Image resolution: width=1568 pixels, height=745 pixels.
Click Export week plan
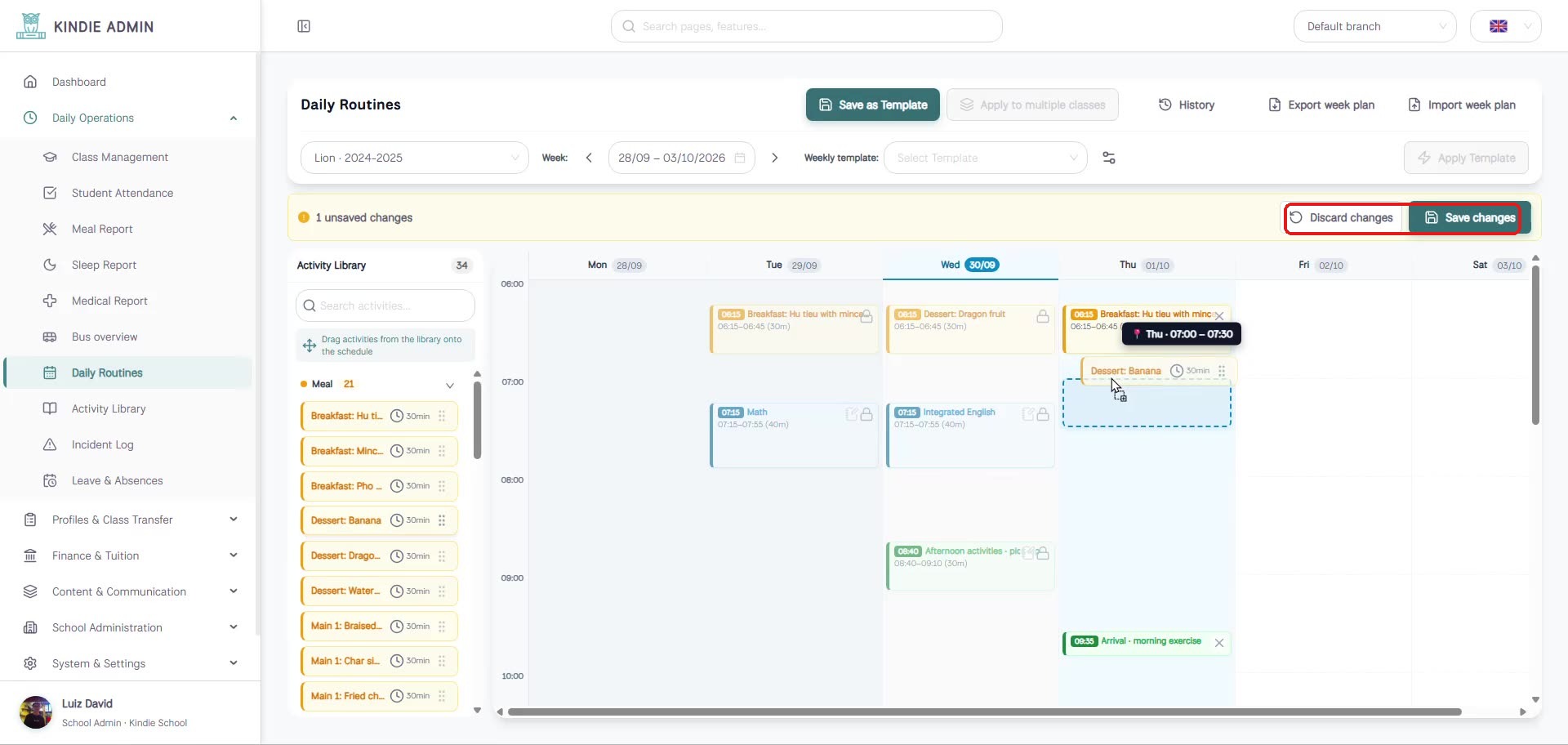pyautogui.click(x=1321, y=105)
